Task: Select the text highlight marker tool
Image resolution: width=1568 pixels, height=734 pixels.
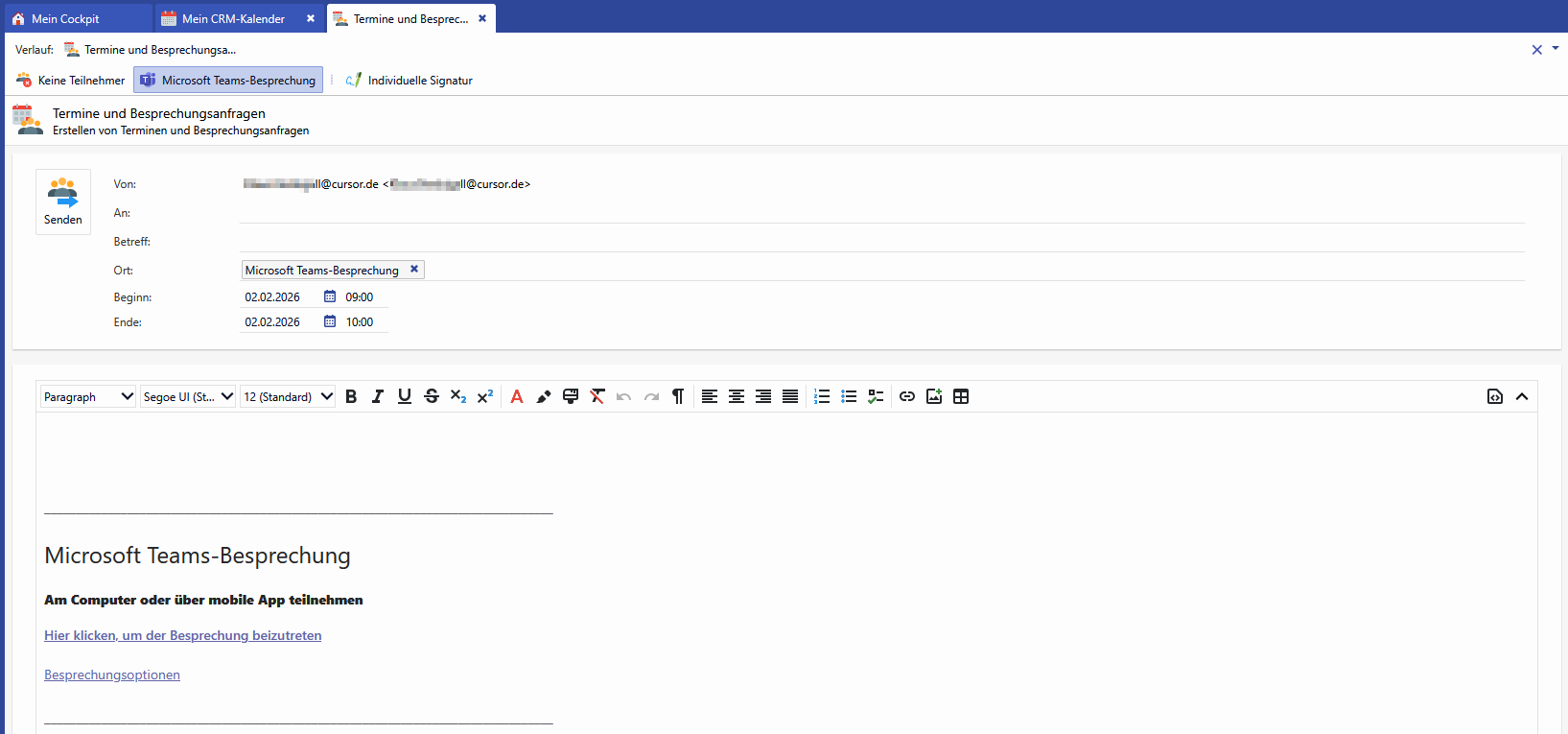Action: (544, 396)
